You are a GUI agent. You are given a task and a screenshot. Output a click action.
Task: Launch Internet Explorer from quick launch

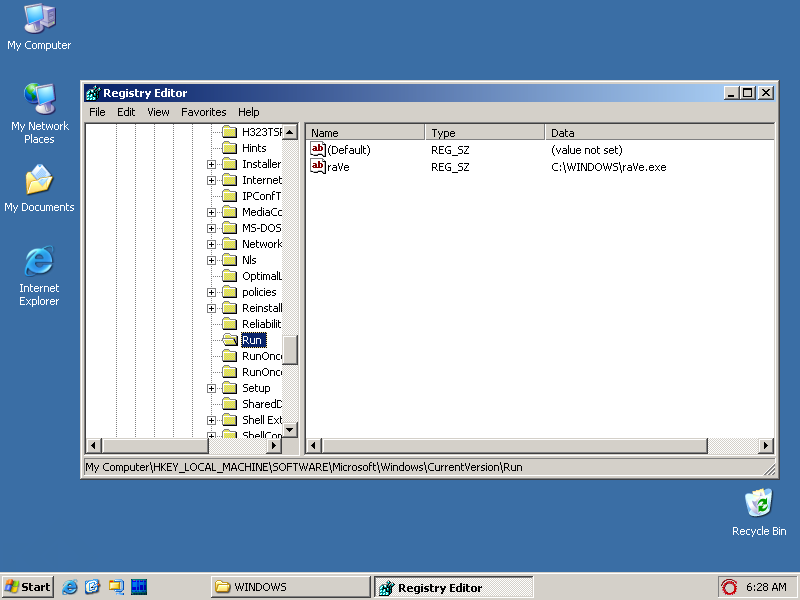pyautogui.click(x=70, y=587)
